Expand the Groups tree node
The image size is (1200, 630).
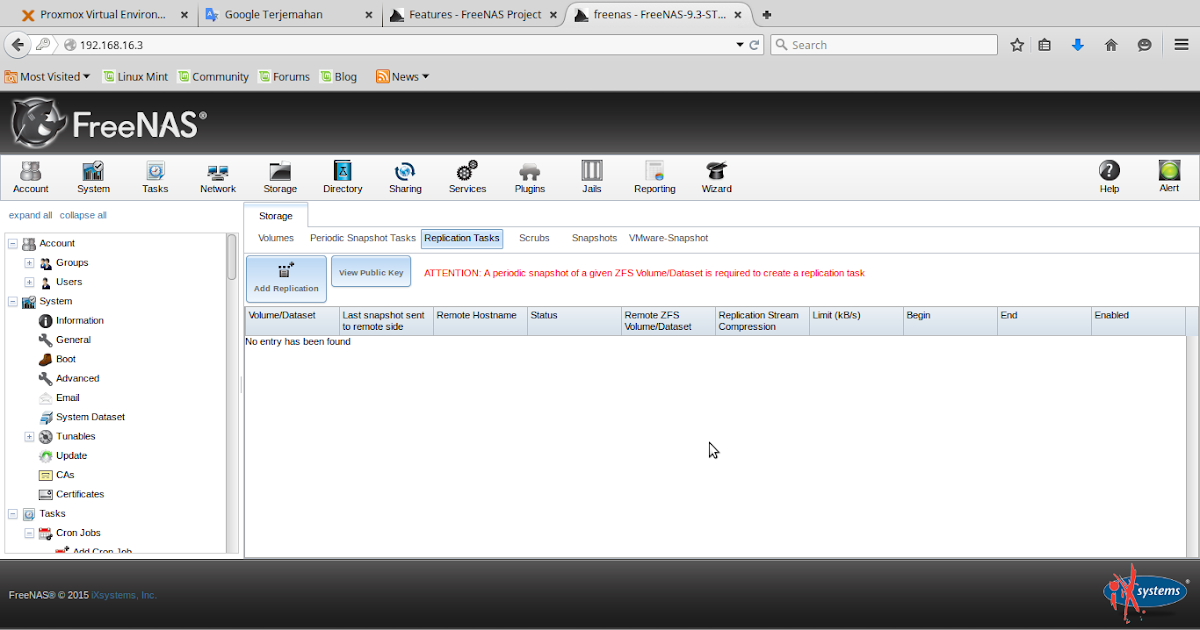coord(29,263)
